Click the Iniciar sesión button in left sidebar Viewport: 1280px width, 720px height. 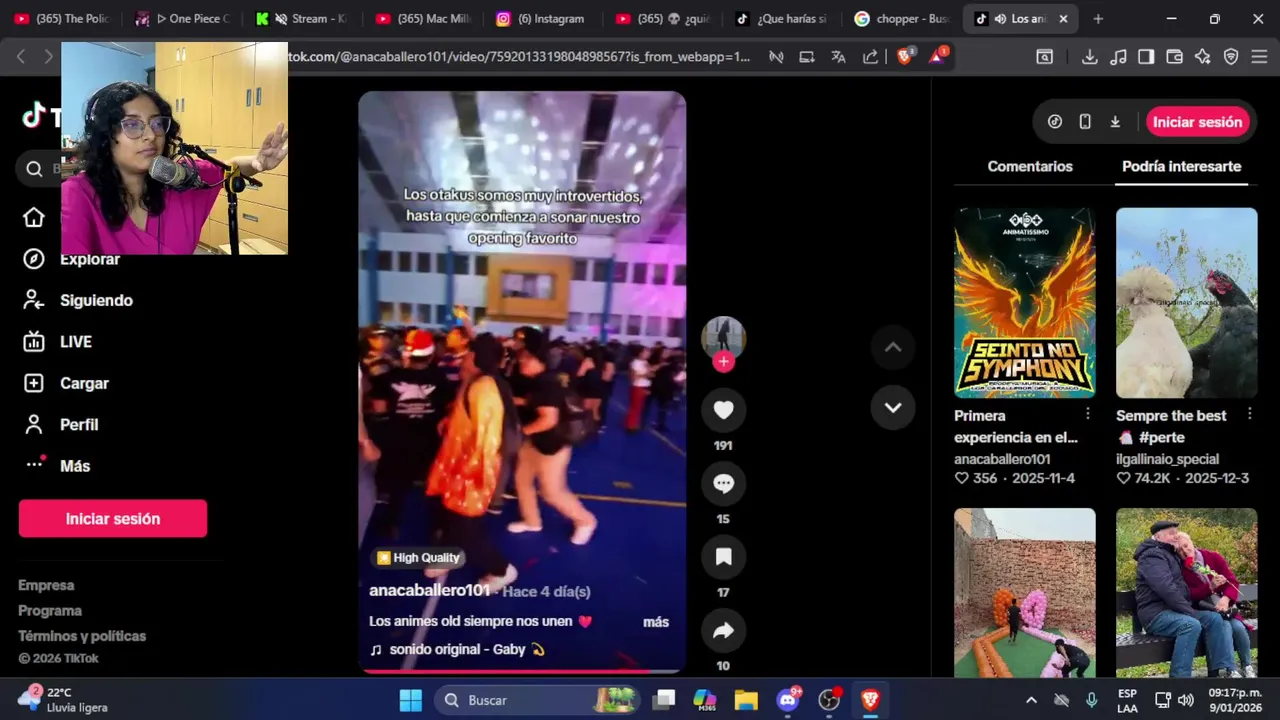pyautogui.click(x=113, y=519)
